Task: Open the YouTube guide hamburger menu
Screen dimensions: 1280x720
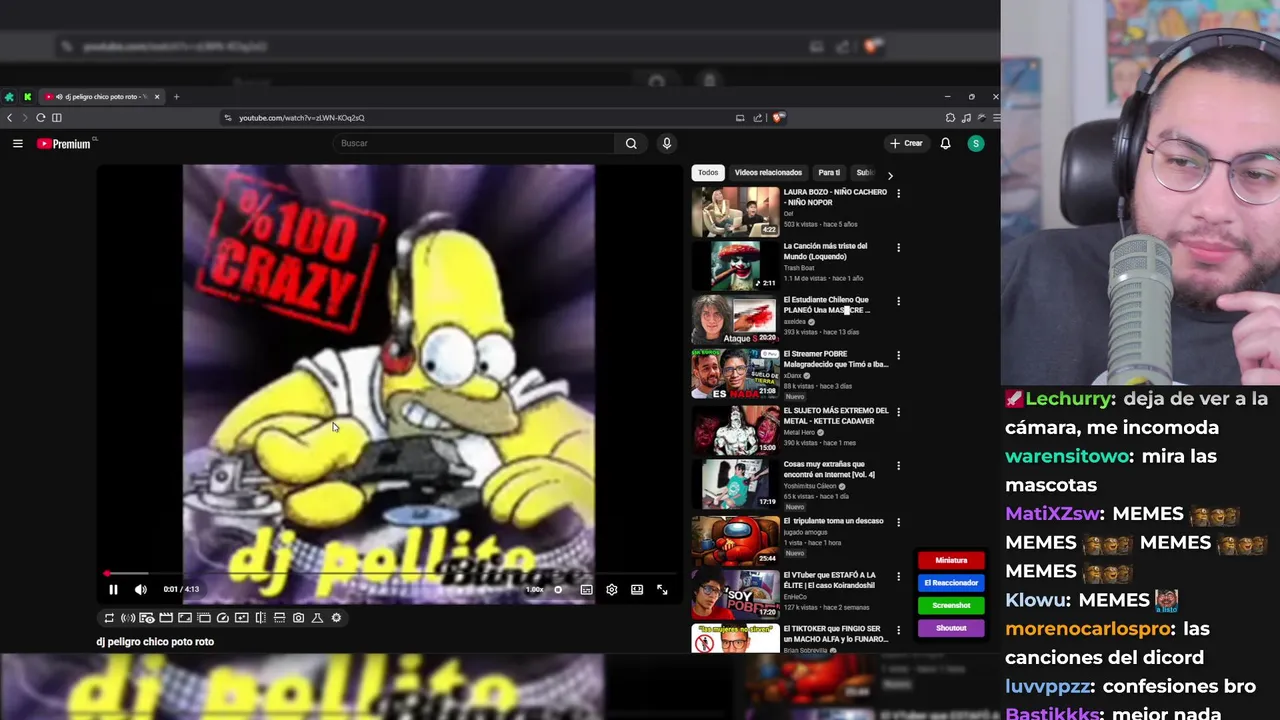Action: click(x=17, y=144)
